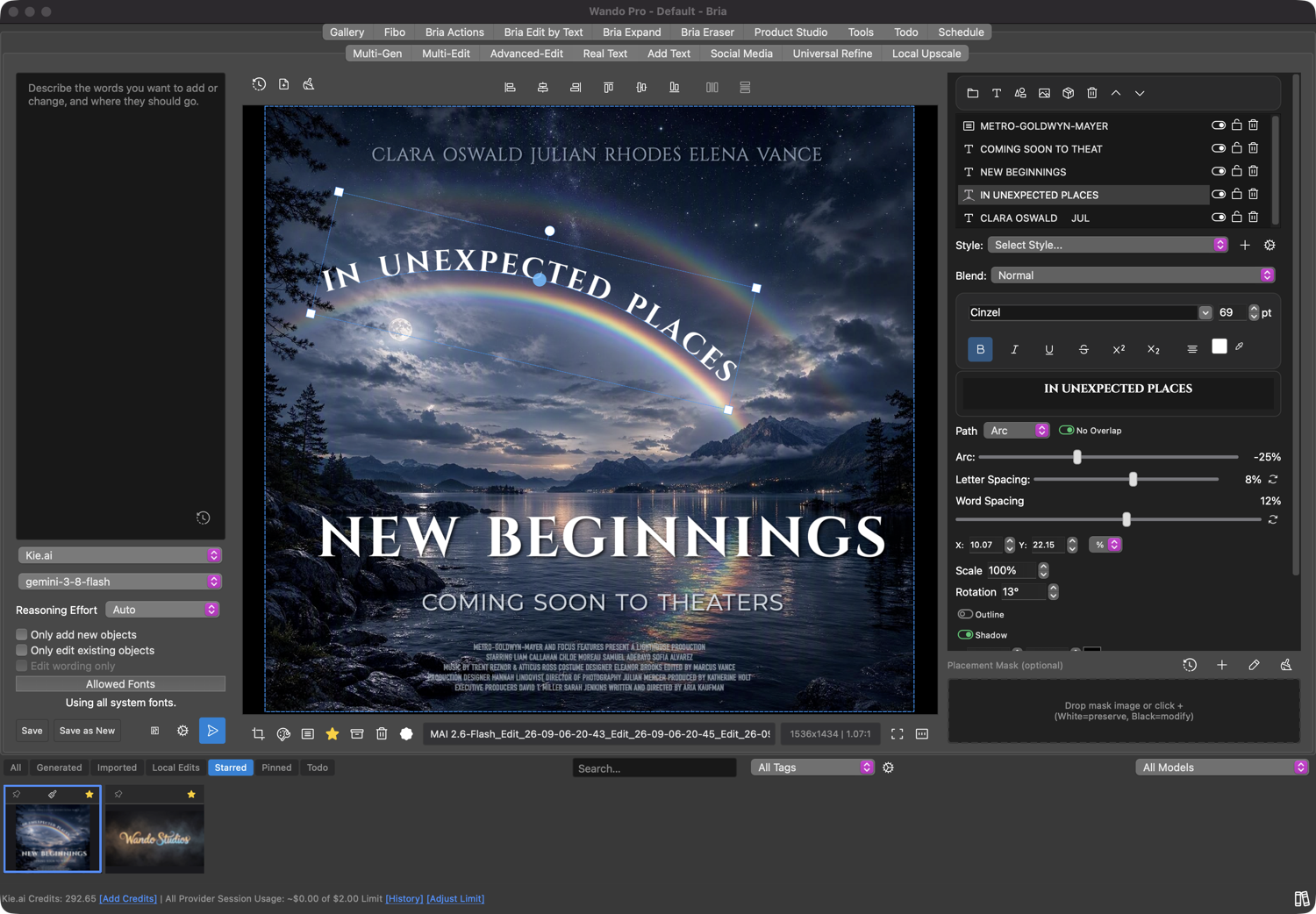Apply bold formatting with the B button
This screenshot has width=1316, height=914.
tap(980, 349)
